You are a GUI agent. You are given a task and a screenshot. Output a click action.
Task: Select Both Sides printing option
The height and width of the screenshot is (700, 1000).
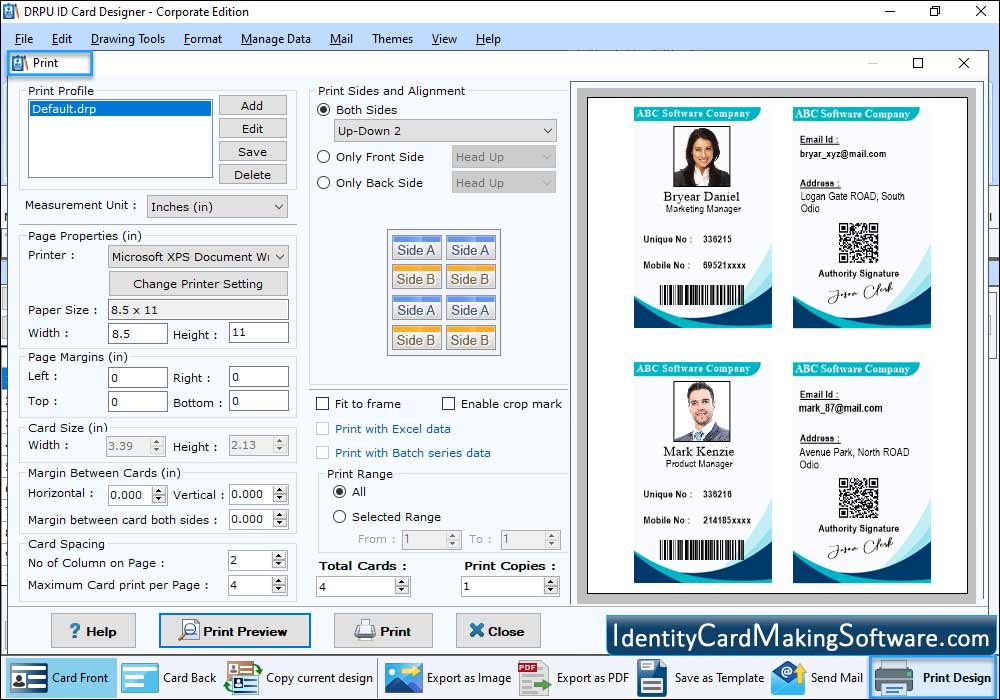(324, 110)
